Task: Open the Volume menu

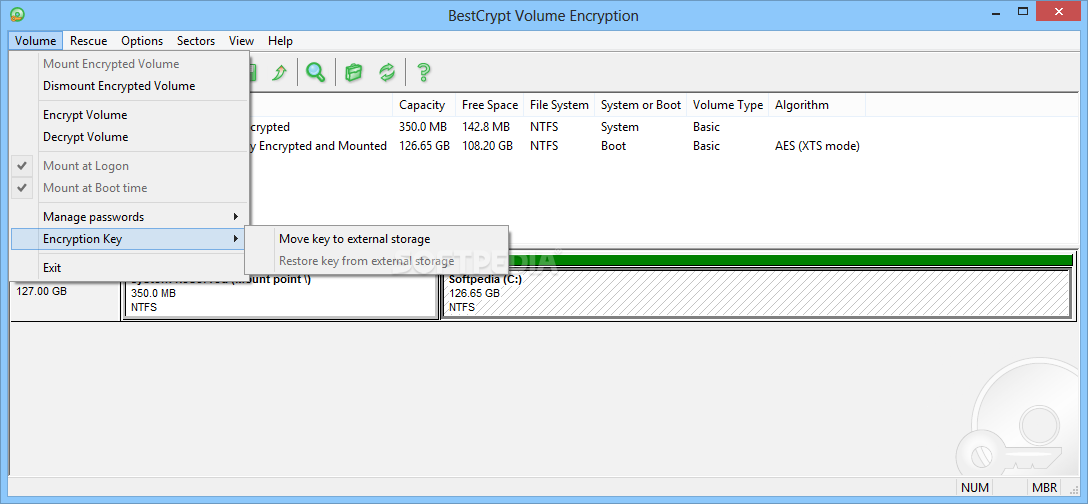Action: tap(35, 41)
